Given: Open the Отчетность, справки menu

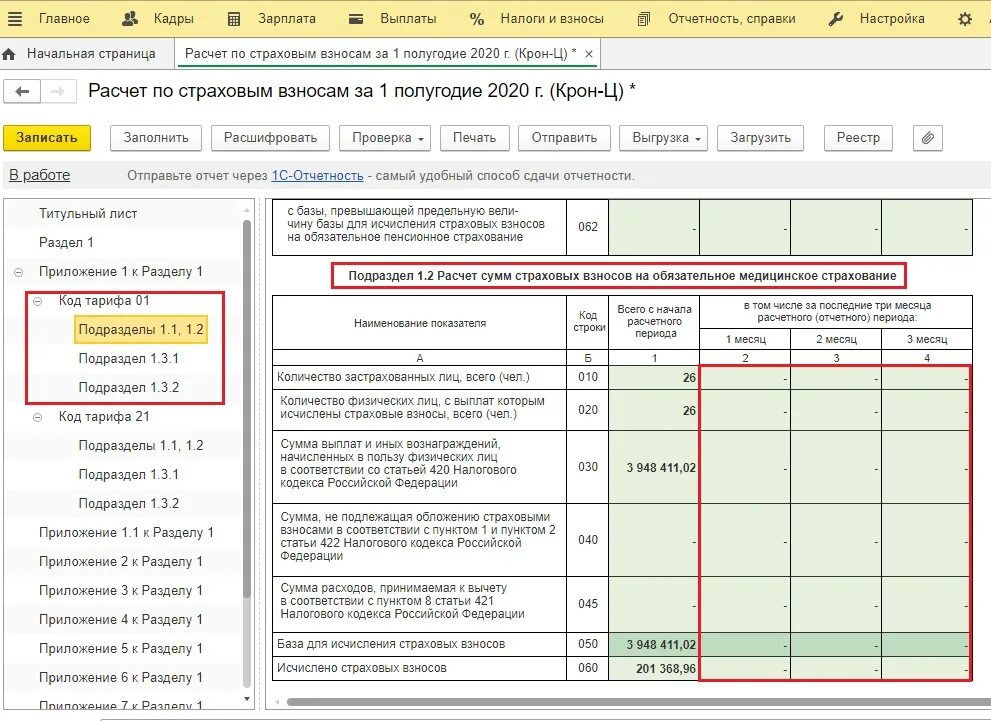Looking at the screenshot, I should pos(732,19).
